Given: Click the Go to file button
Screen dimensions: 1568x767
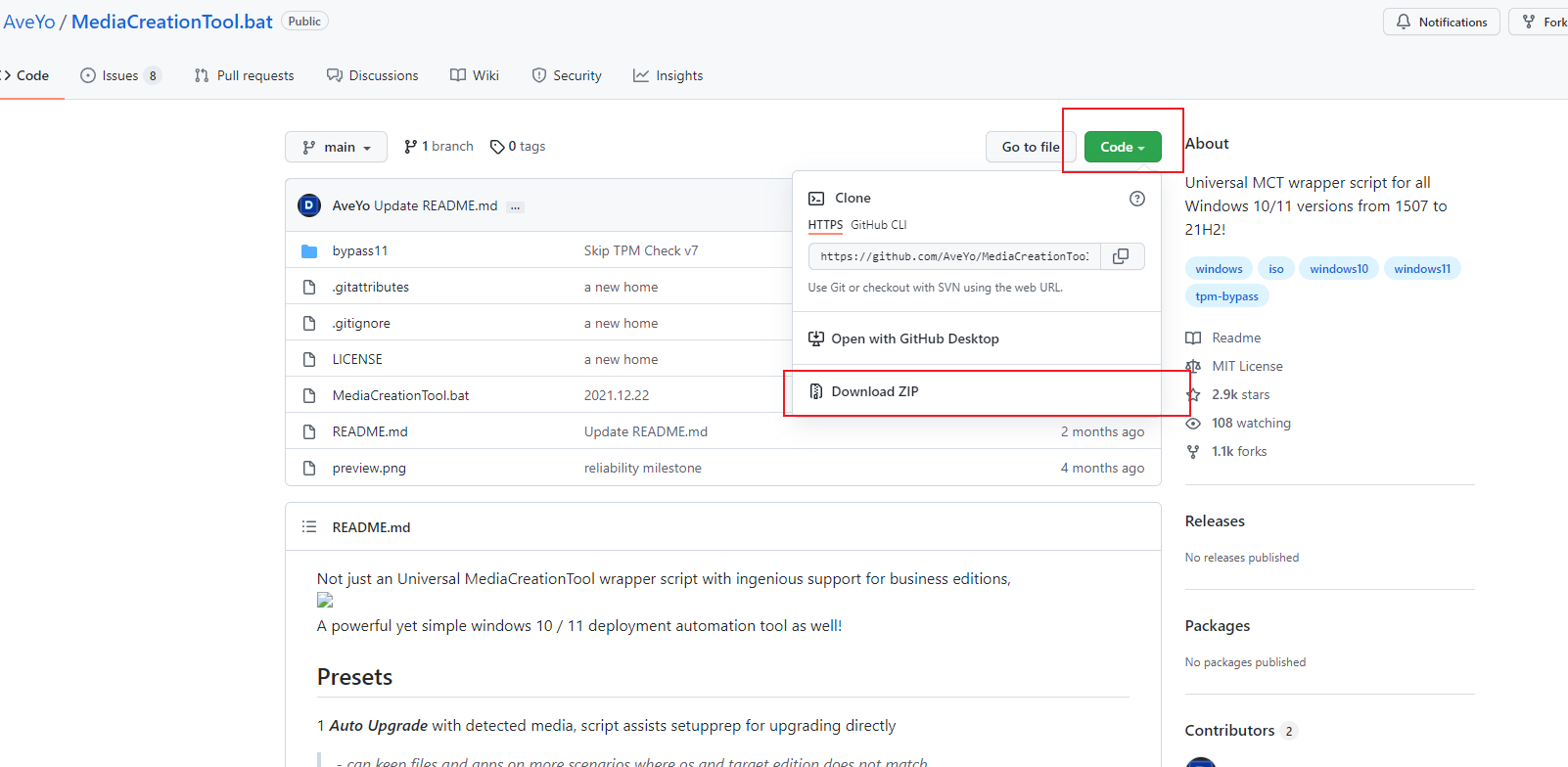Looking at the screenshot, I should (1031, 147).
